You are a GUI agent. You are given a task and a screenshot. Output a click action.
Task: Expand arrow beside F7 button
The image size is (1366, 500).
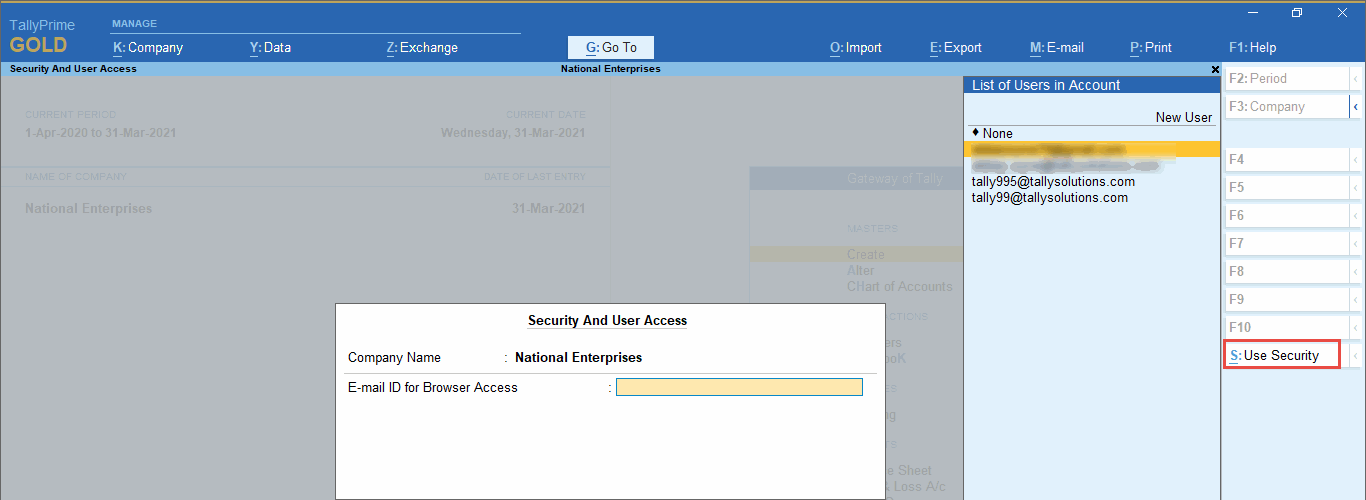(x=1355, y=243)
